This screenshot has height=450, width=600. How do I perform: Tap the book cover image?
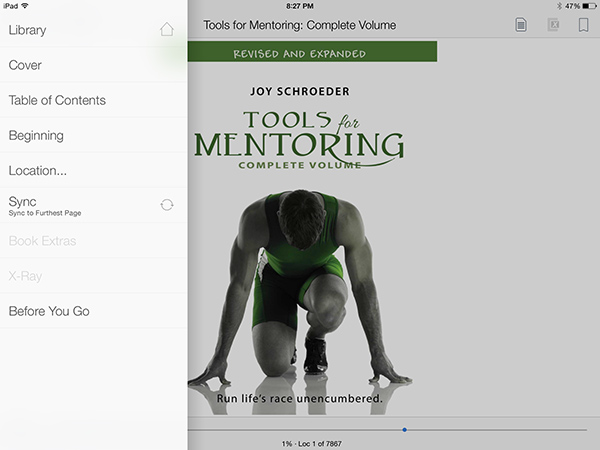pyautogui.click(x=312, y=228)
